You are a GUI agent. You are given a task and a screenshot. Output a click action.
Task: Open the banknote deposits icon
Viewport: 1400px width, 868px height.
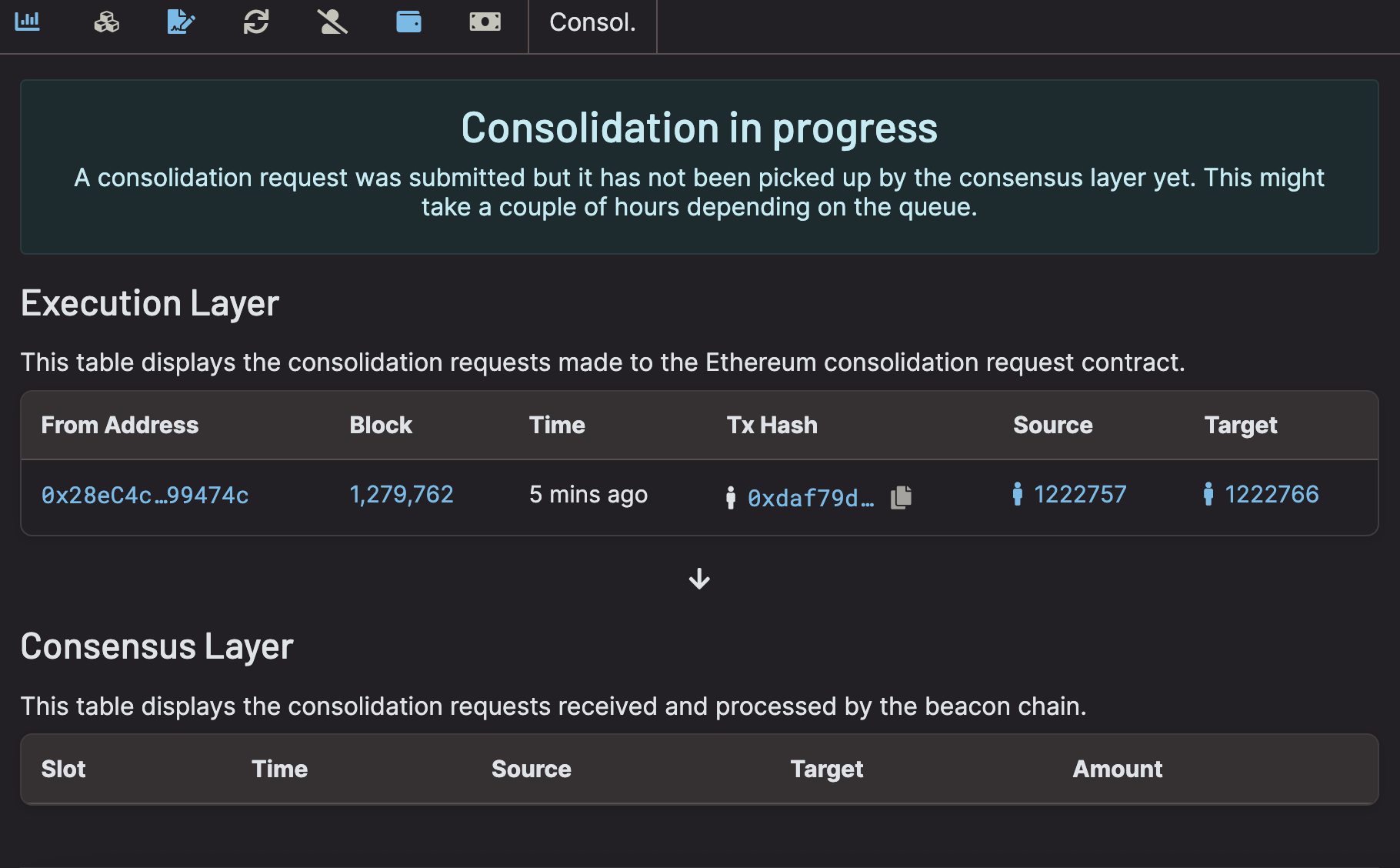click(x=484, y=22)
